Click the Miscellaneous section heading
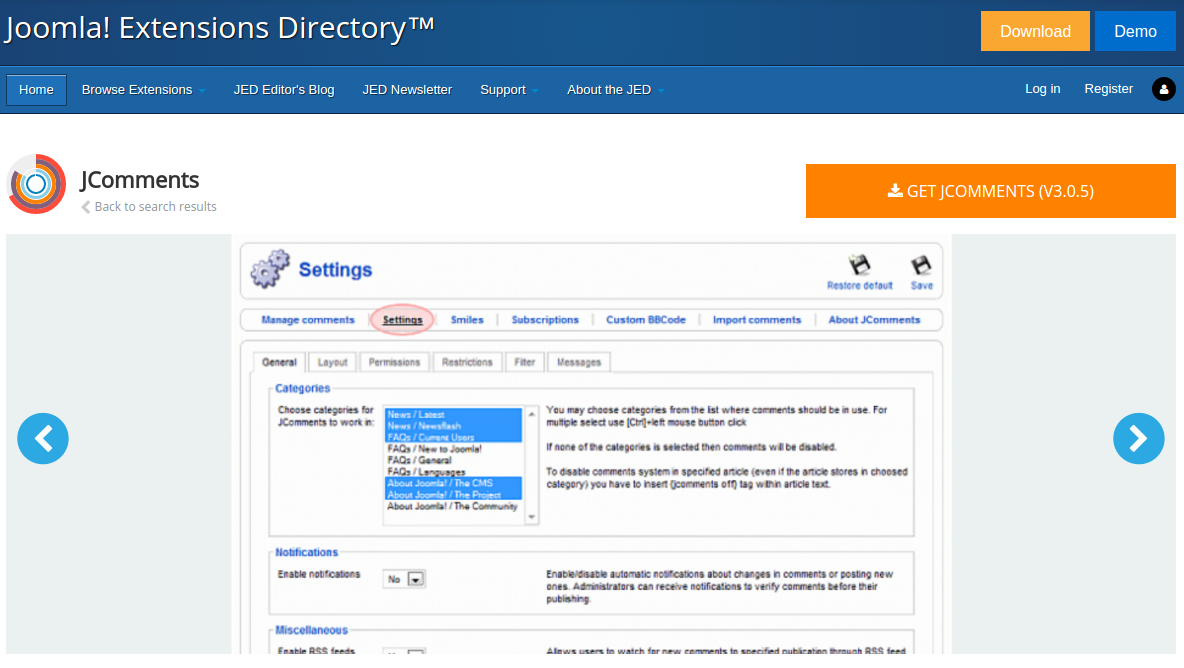This screenshot has height=668, width=1184. click(x=311, y=630)
